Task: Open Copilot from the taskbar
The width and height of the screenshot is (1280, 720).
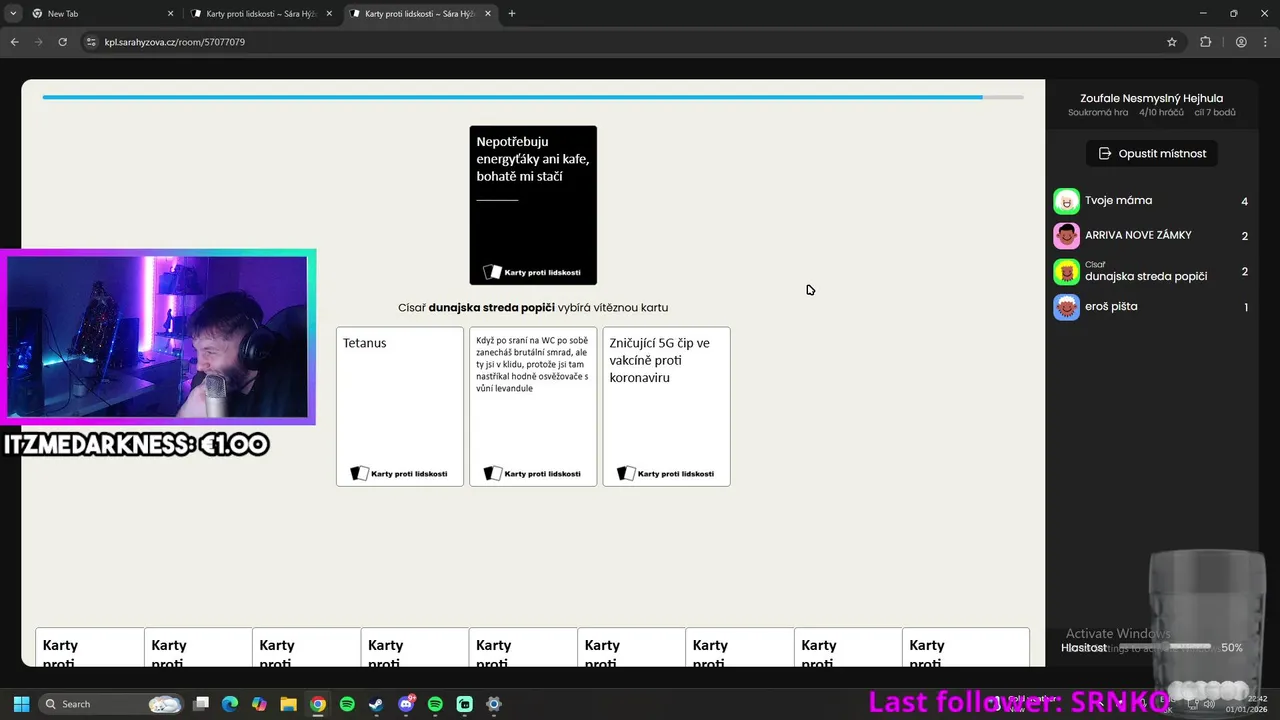Action: coord(259,704)
